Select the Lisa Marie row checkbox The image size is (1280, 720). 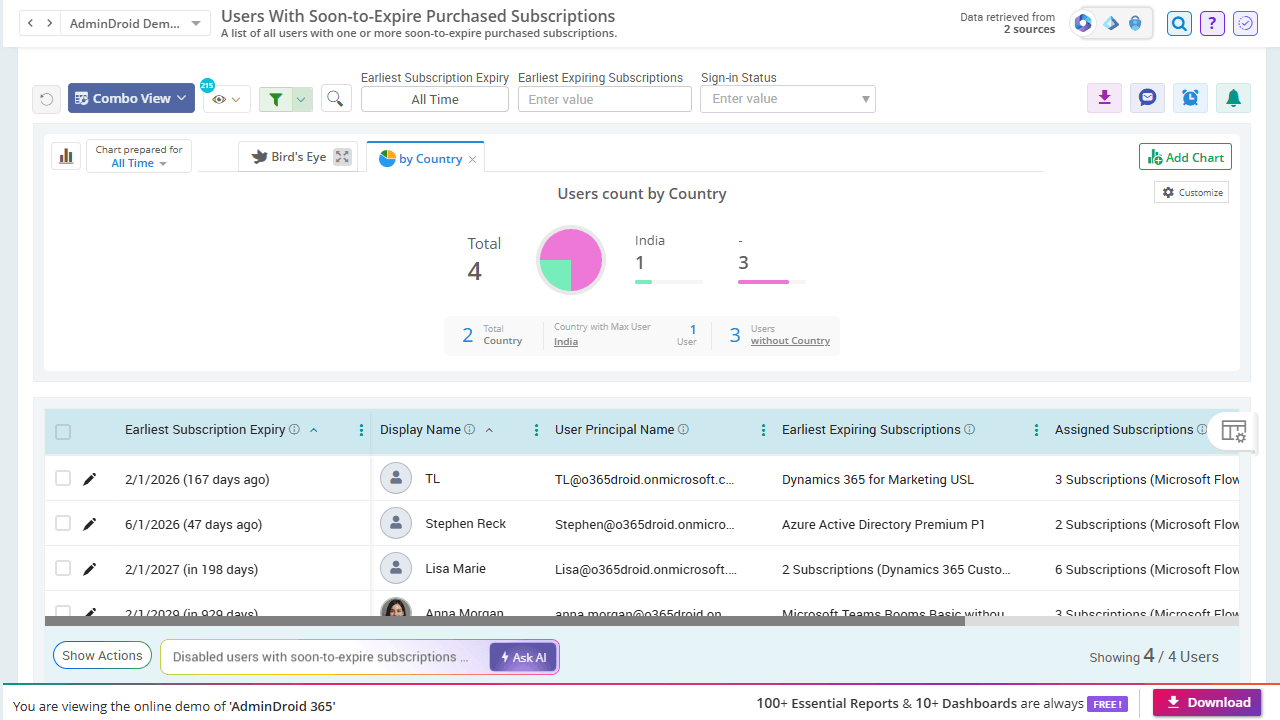click(x=63, y=568)
